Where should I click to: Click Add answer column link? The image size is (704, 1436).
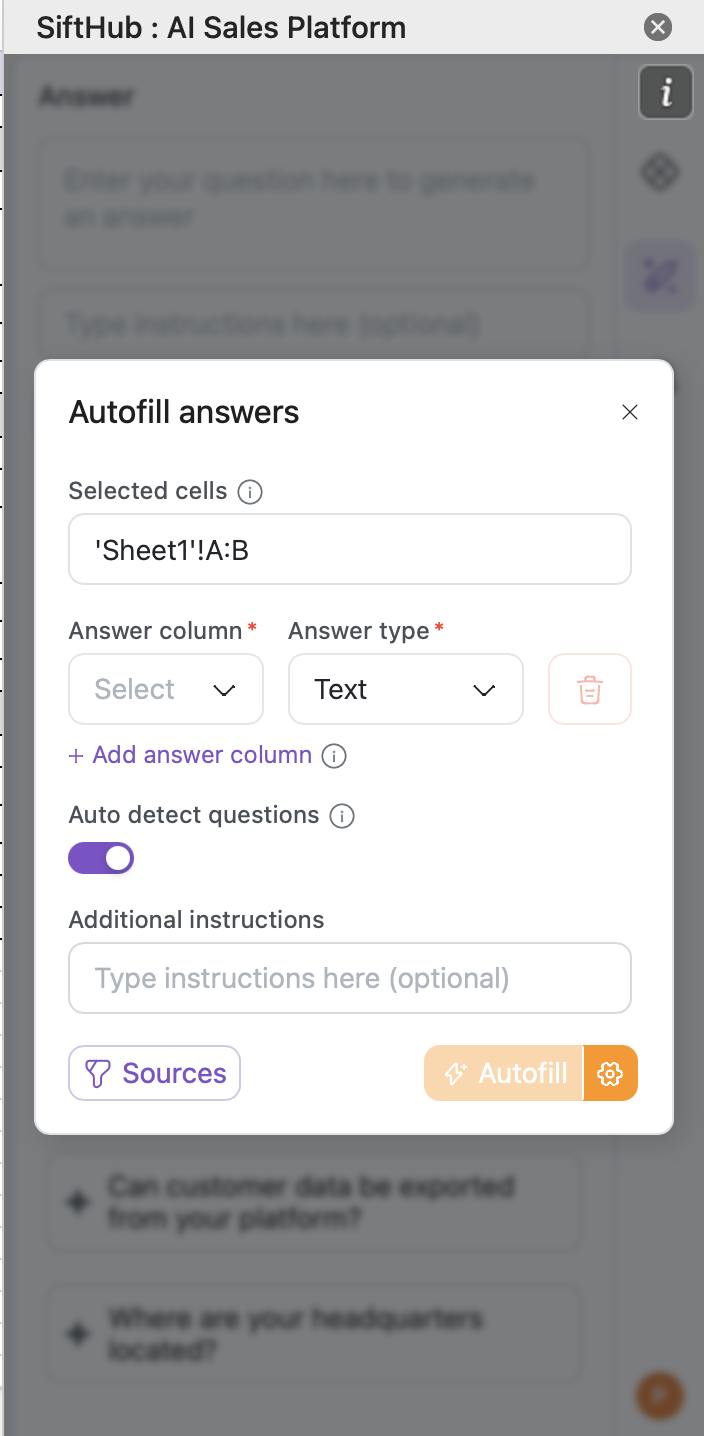190,755
